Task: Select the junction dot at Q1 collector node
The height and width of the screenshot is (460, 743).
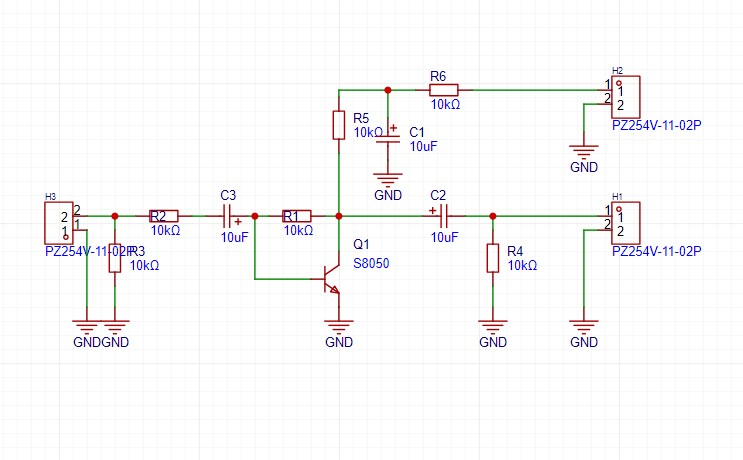Action: pos(340,215)
